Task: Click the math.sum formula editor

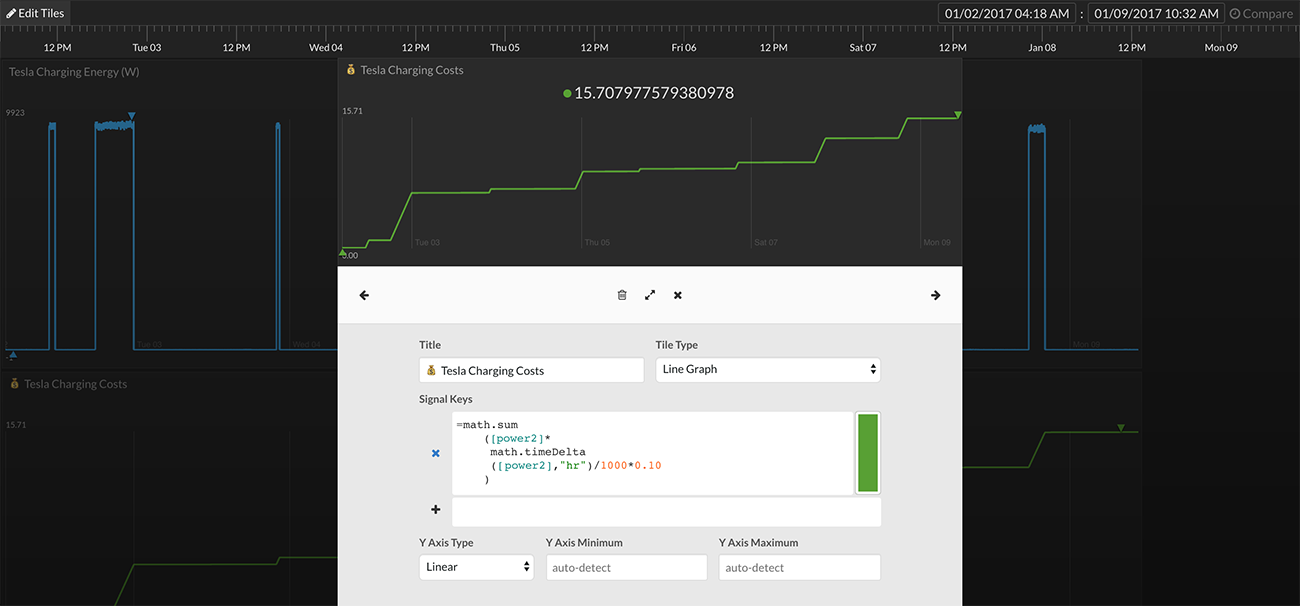Action: click(x=652, y=453)
